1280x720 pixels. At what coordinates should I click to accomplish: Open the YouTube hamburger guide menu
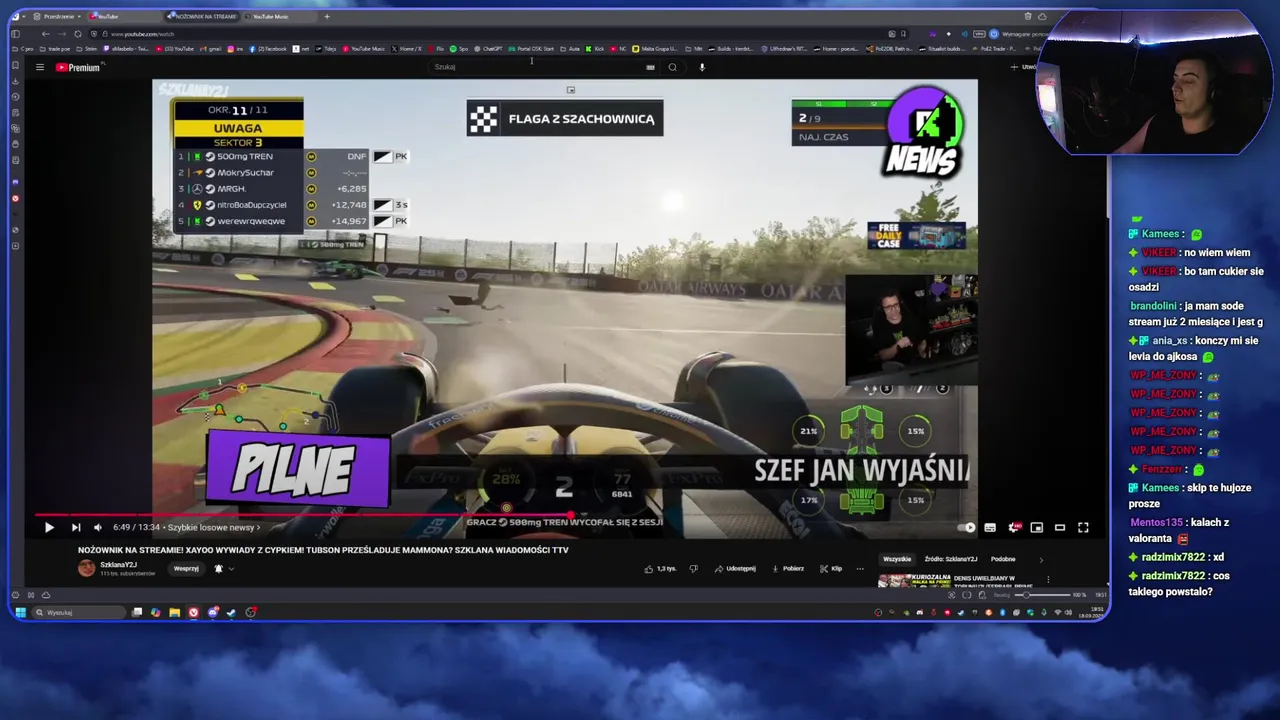(39, 67)
